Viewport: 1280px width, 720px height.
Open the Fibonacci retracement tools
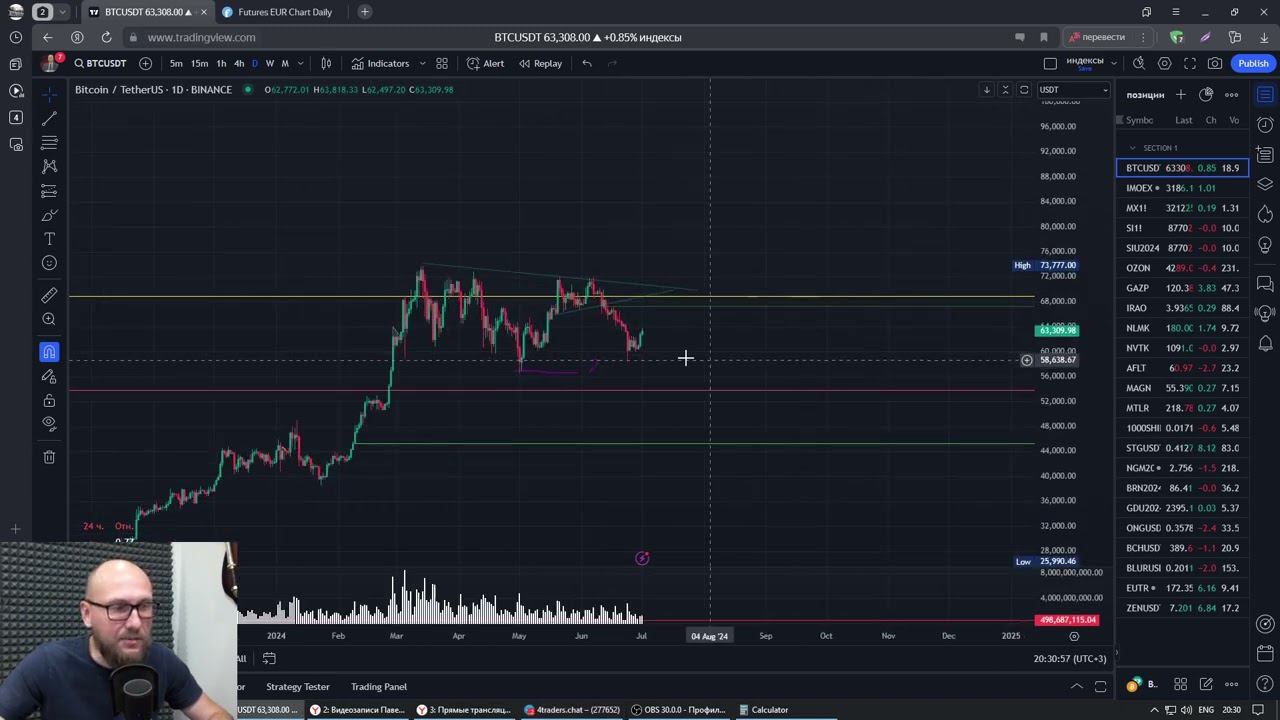click(x=49, y=142)
